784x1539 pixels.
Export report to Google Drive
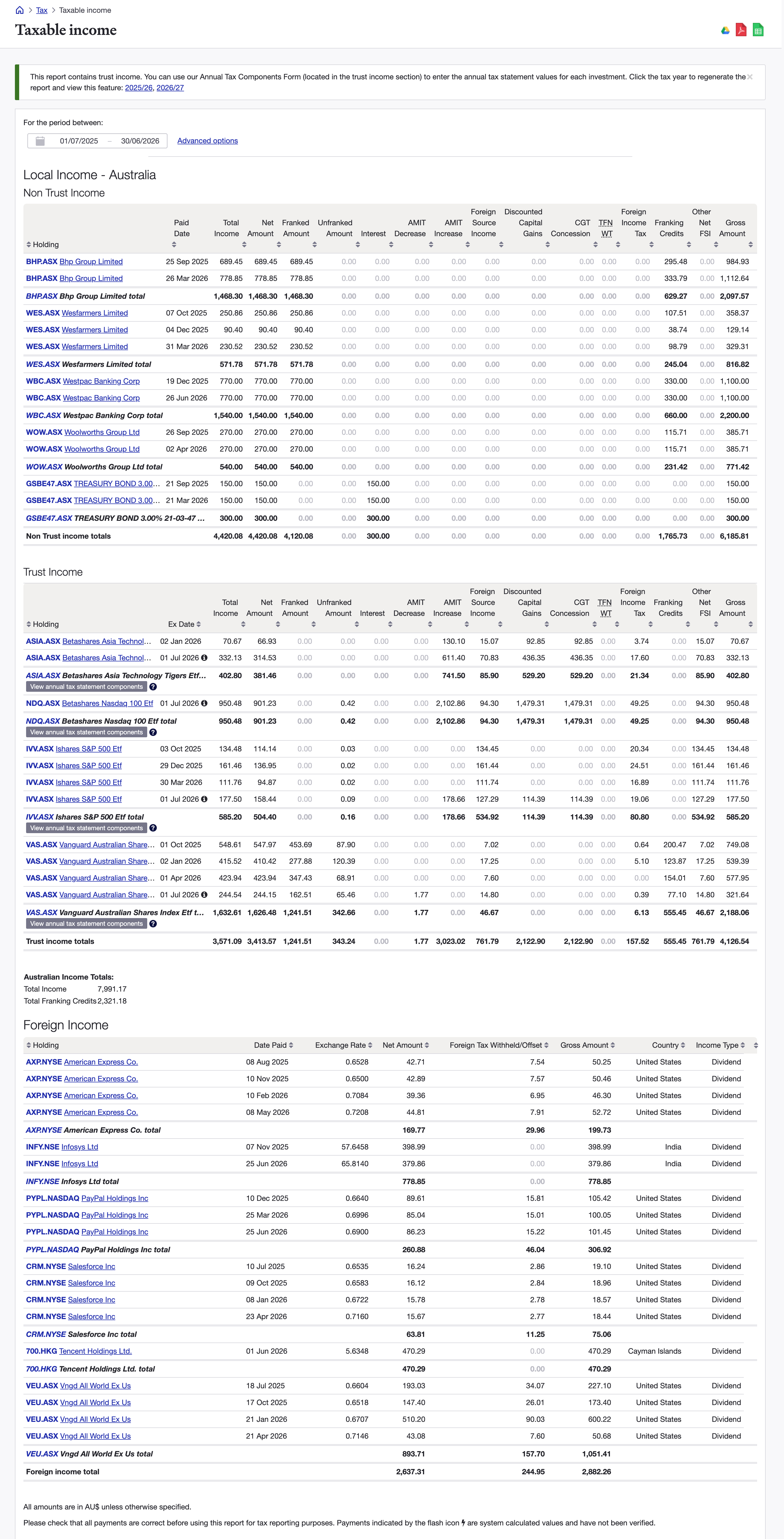click(x=725, y=30)
